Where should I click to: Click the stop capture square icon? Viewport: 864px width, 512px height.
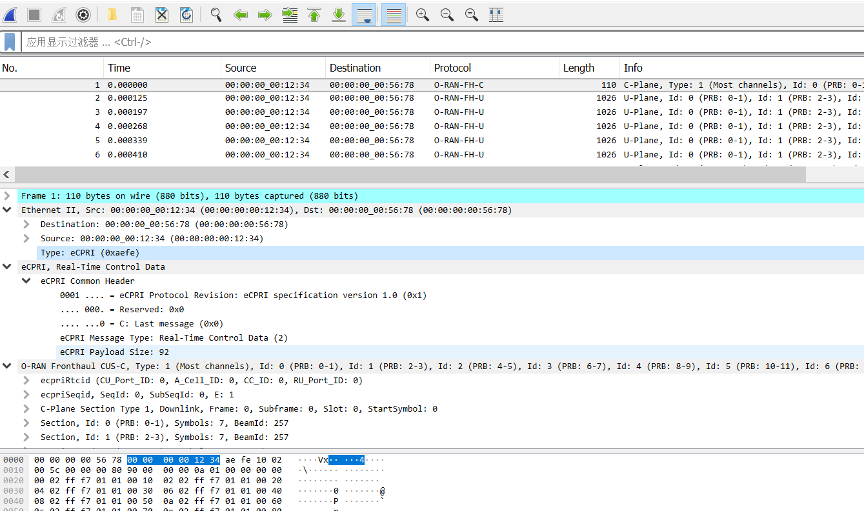34,15
